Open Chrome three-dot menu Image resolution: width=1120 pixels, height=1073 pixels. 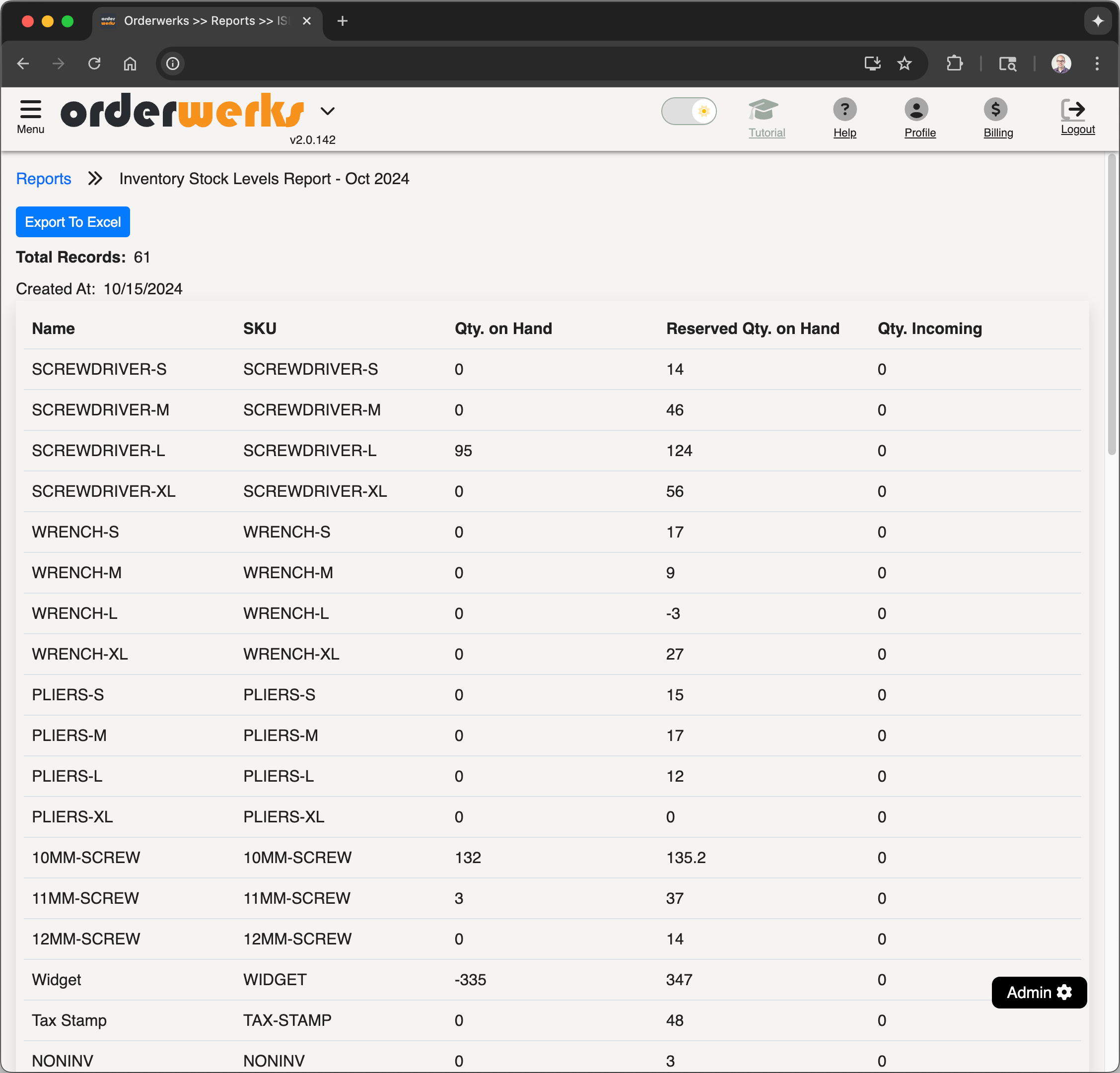[1097, 64]
